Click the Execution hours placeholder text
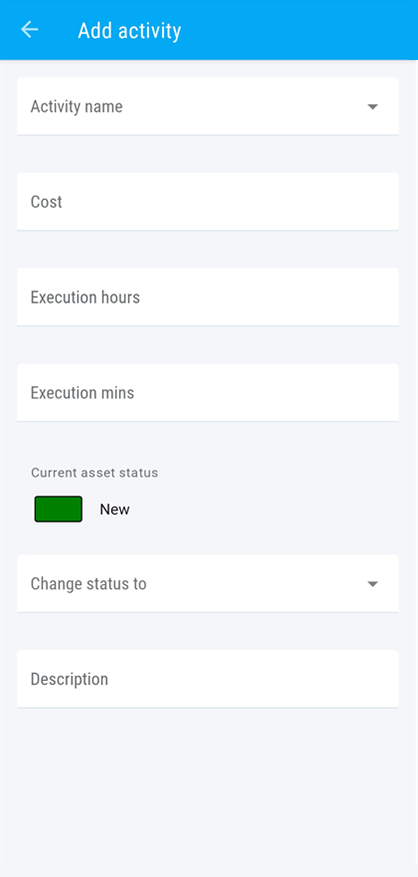The height and width of the screenshot is (877, 418). pyautogui.click(x=85, y=297)
